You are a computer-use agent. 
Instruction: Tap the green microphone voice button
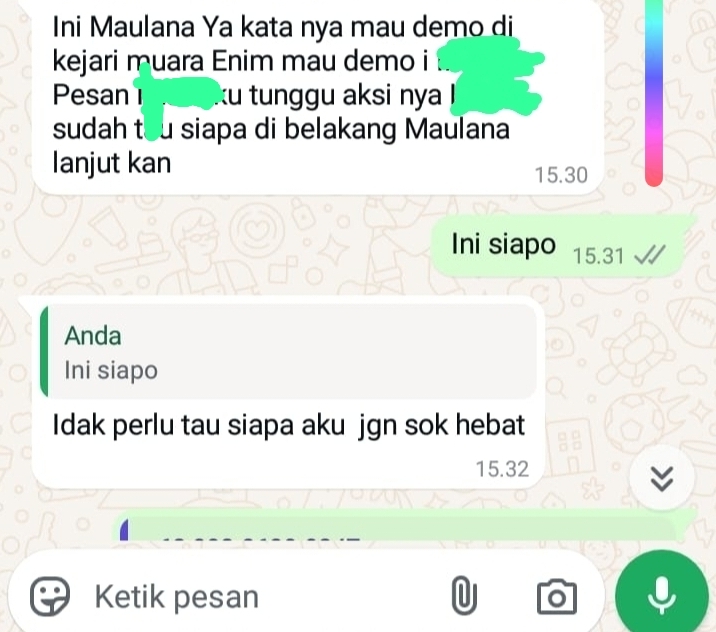pyautogui.click(x=662, y=595)
